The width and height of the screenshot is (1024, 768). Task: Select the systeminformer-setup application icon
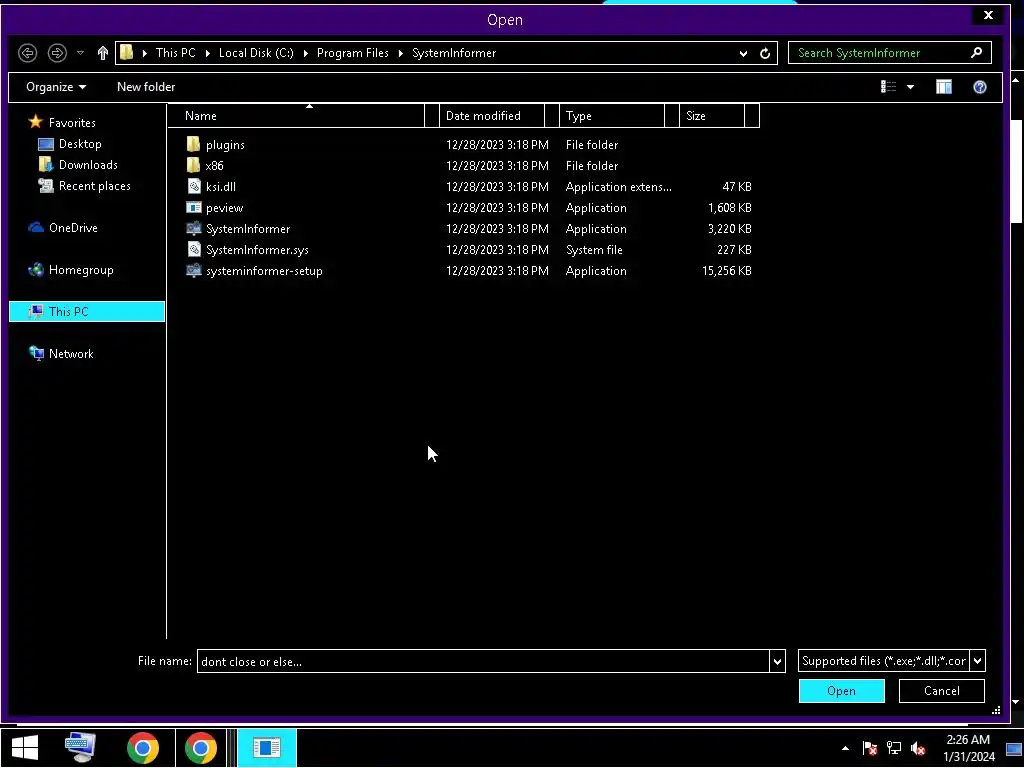coord(193,270)
